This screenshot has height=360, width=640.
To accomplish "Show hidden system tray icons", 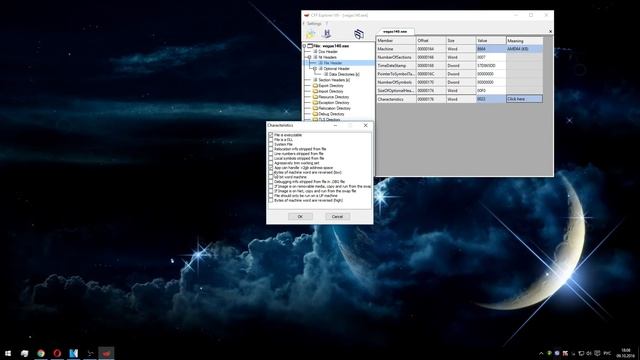I will 541,353.
